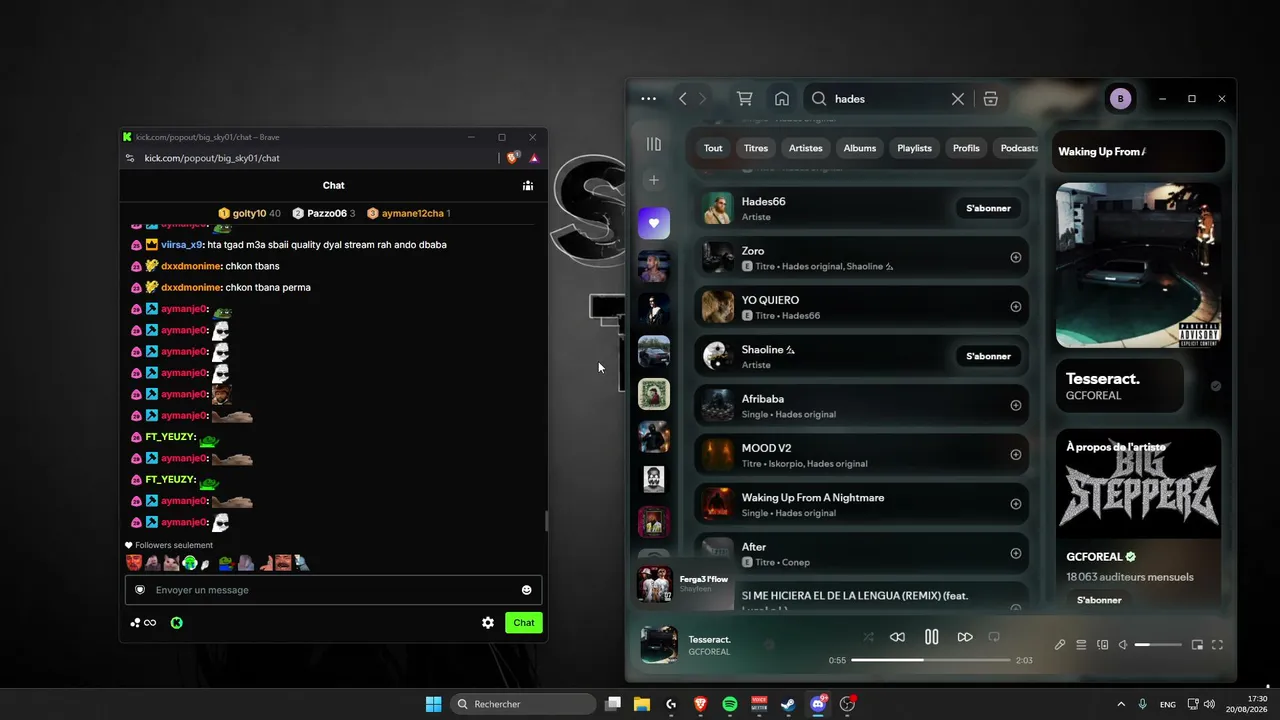
Task: Open the mini player view
Action: tap(1197, 645)
